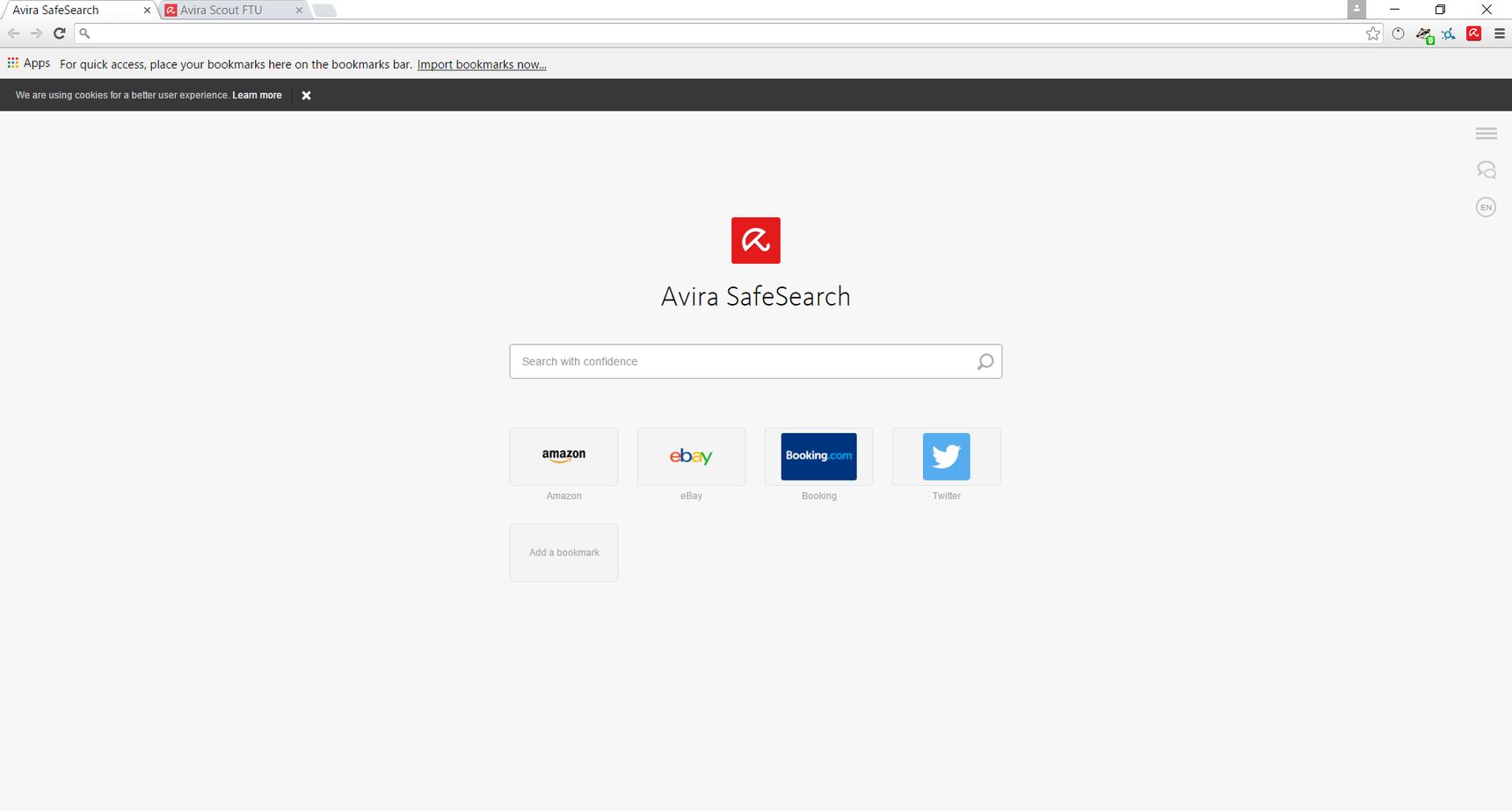Go forward to the next page

pyautogui.click(x=36, y=33)
